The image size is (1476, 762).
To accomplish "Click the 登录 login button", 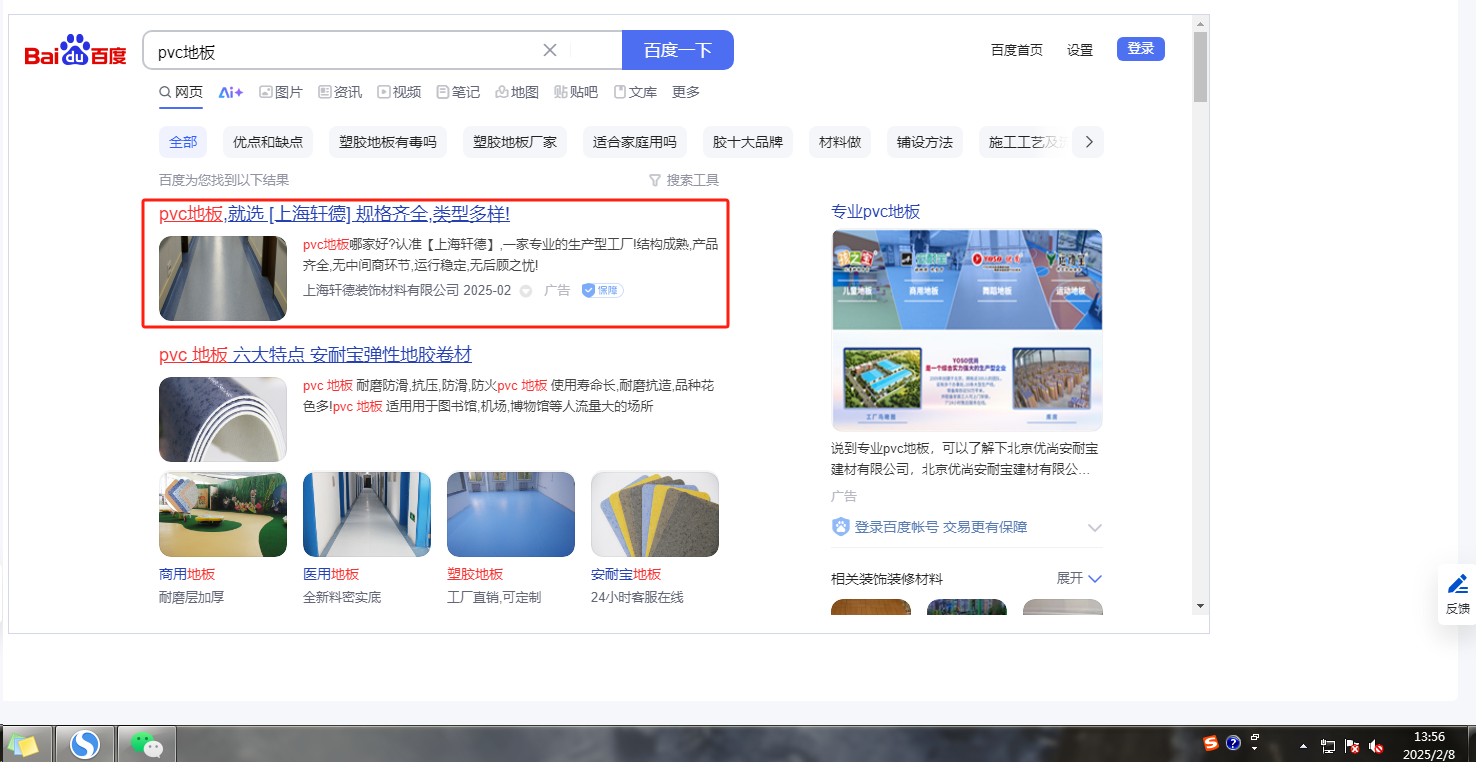I will [x=1141, y=48].
